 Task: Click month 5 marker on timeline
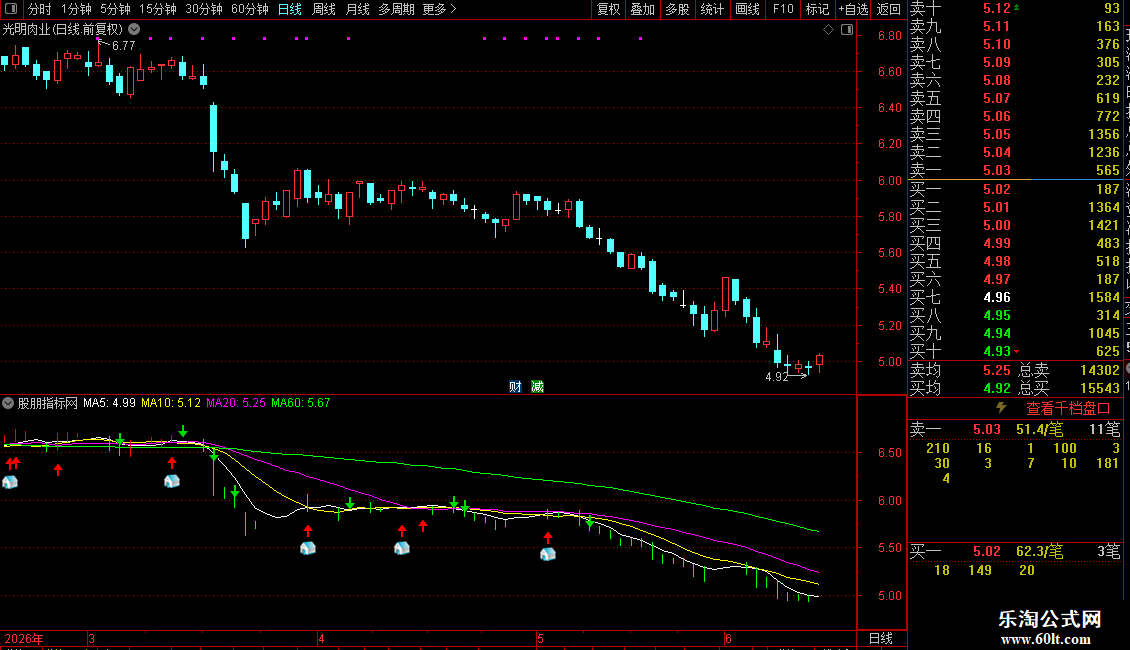coord(540,638)
